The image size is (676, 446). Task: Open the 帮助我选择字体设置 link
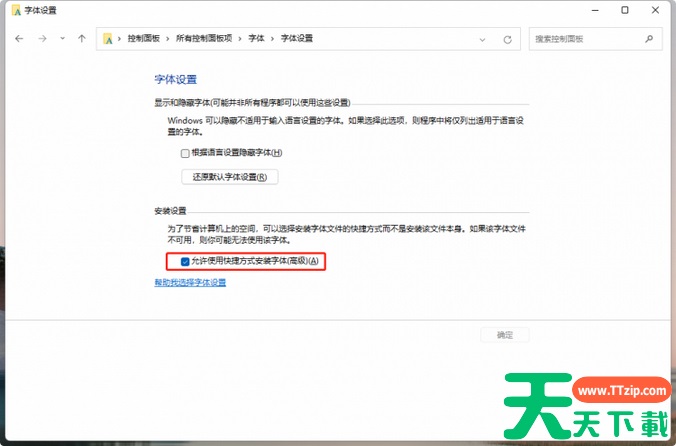click(190, 283)
